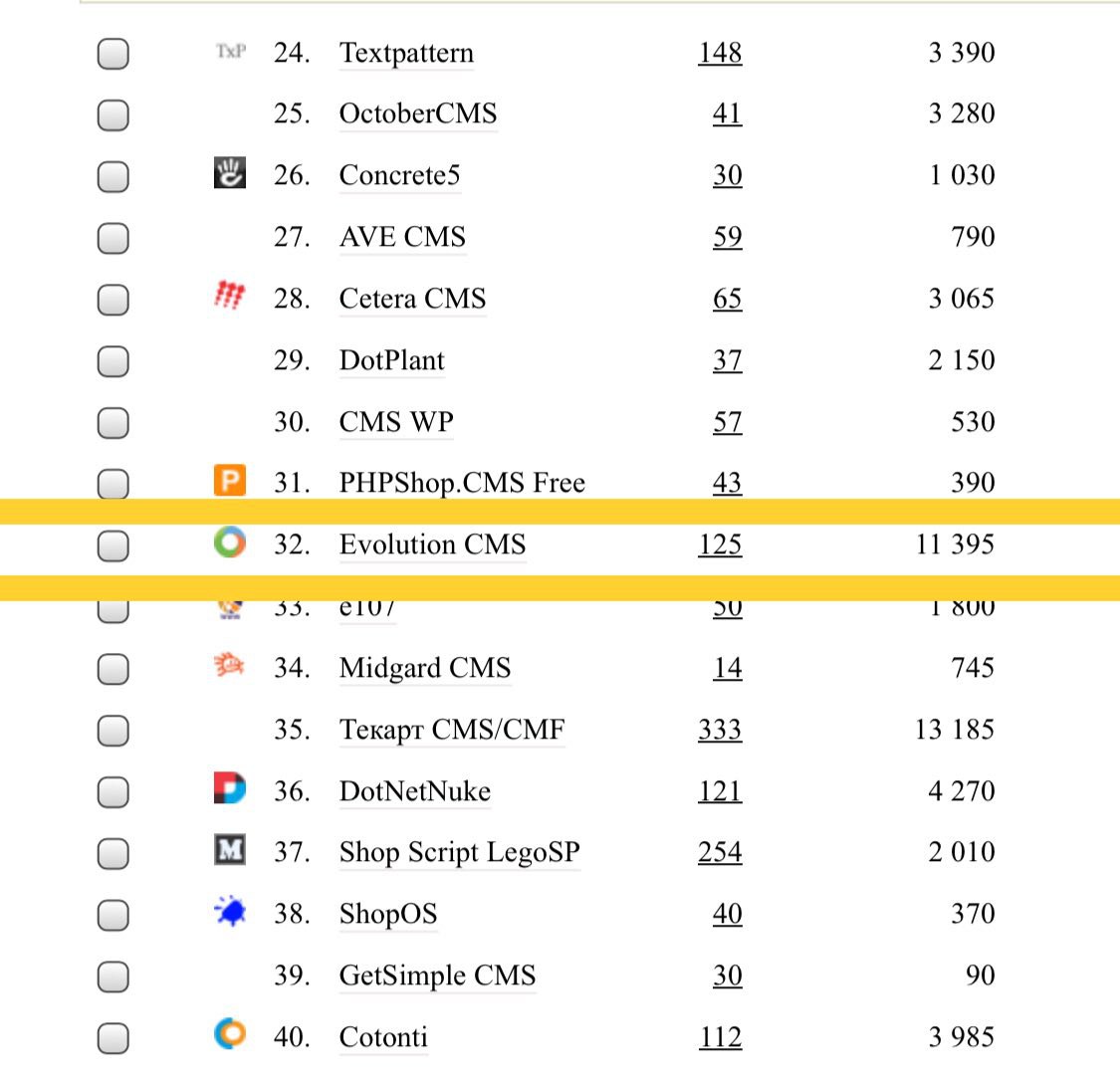Click DotNetNuke count 121

720,790
